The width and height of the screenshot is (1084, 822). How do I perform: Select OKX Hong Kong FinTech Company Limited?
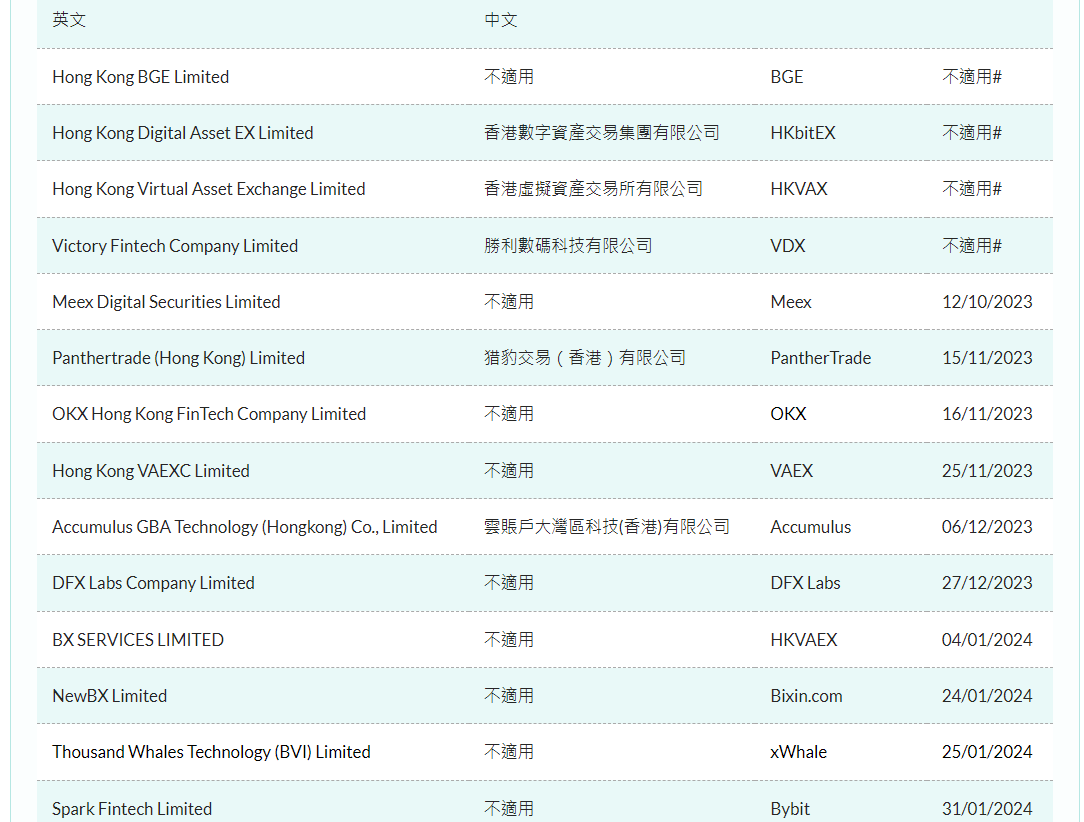pos(209,413)
